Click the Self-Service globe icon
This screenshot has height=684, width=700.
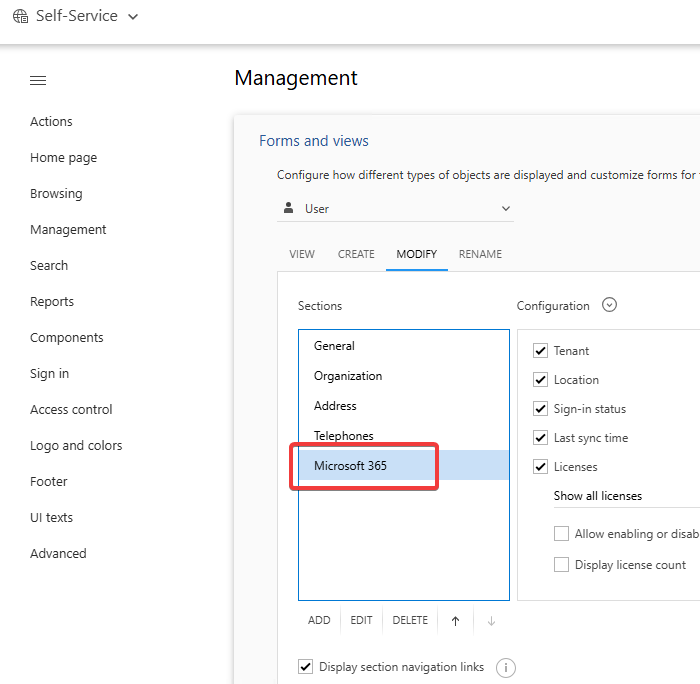[21, 16]
